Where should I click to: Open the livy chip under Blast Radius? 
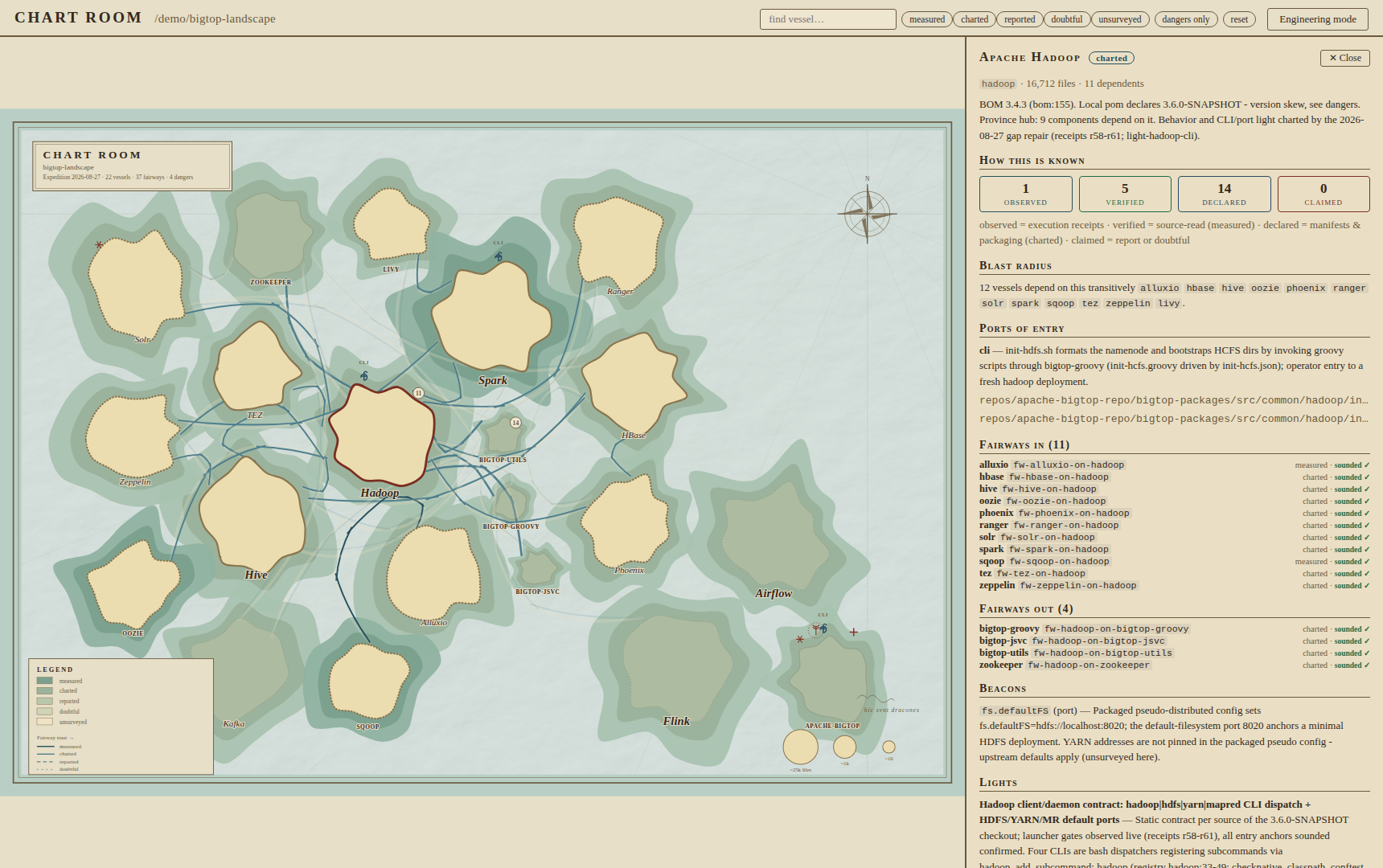pyautogui.click(x=1169, y=303)
